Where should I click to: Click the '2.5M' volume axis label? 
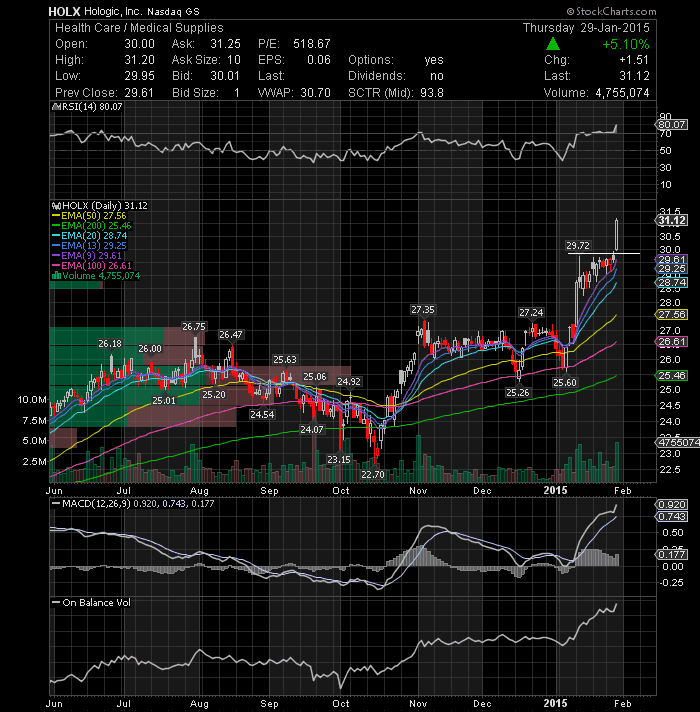click(35, 461)
